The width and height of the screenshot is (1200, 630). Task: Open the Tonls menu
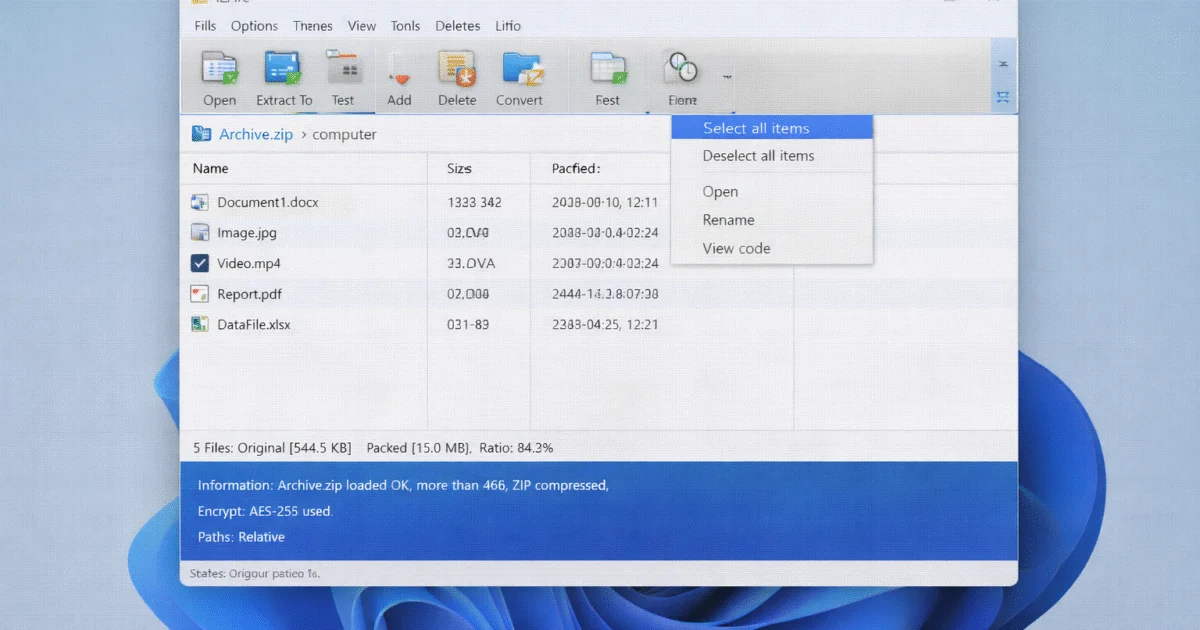[x=405, y=26]
